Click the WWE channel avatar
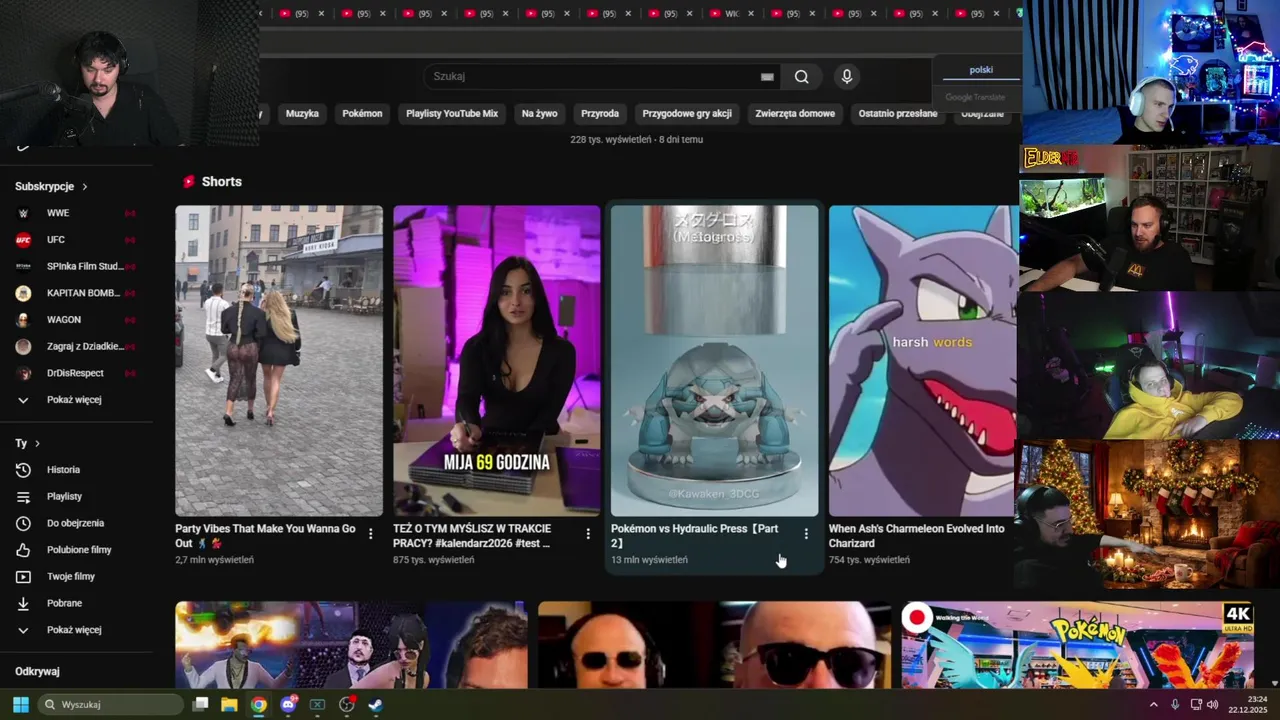1280x720 pixels. [24, 213]
